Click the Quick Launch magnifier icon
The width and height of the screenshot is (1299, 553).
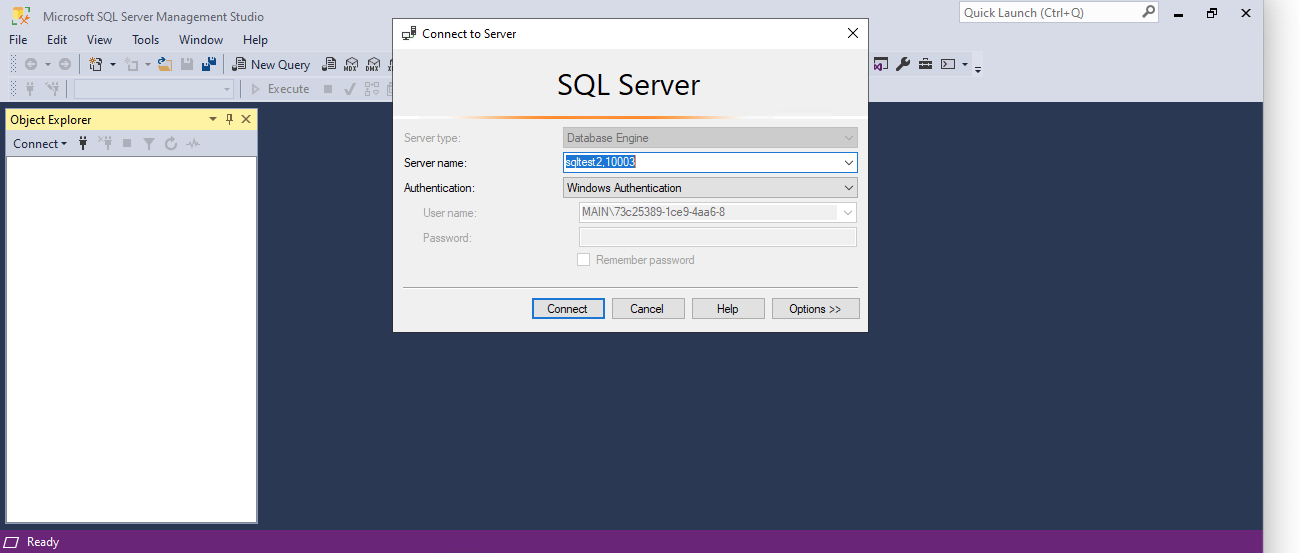pyautogui.click(x=1148, y=12)
